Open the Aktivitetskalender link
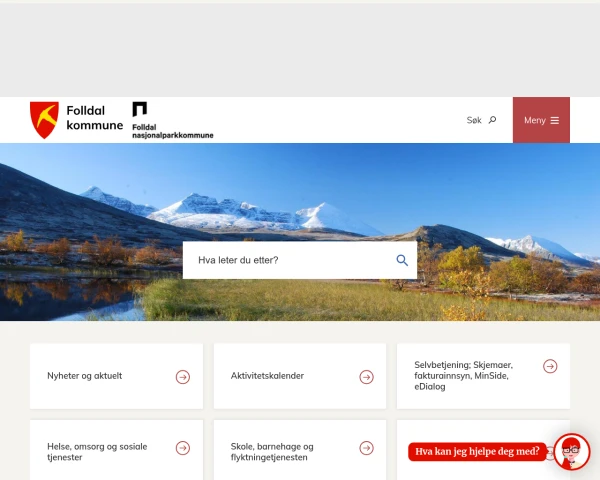600x480 pixels. pyautogui.click(x=267, y=376)
